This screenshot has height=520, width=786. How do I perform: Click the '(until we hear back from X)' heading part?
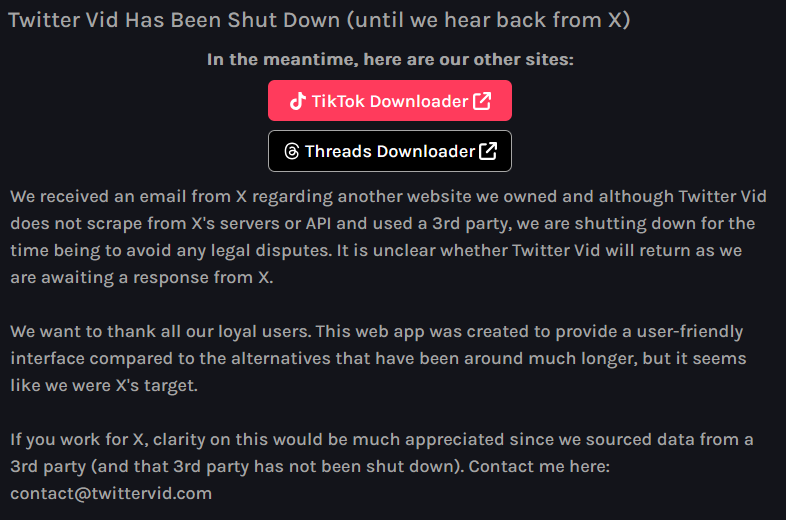pos(488,20)
